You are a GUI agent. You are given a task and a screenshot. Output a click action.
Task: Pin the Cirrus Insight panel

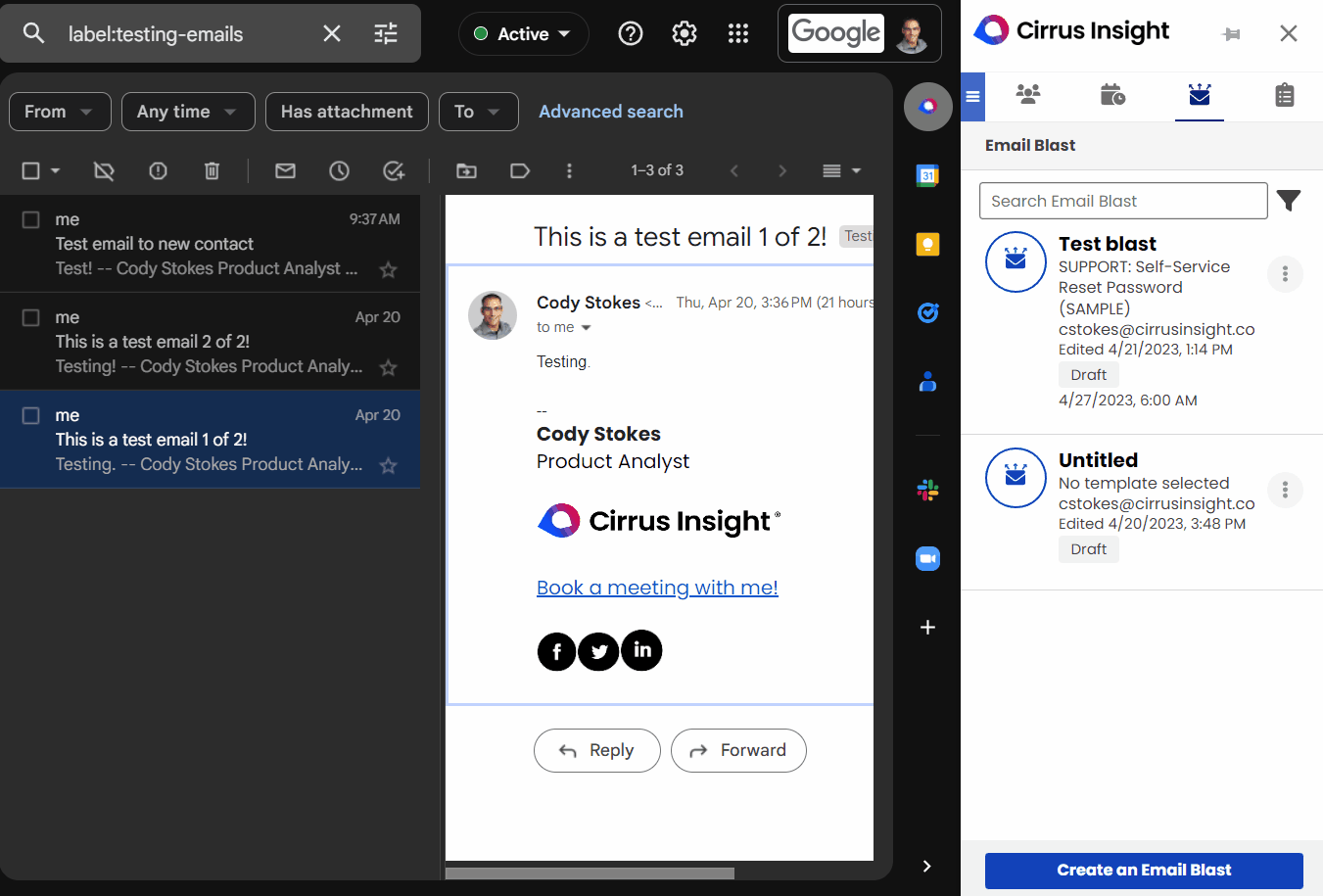[x=1232, y=34]
